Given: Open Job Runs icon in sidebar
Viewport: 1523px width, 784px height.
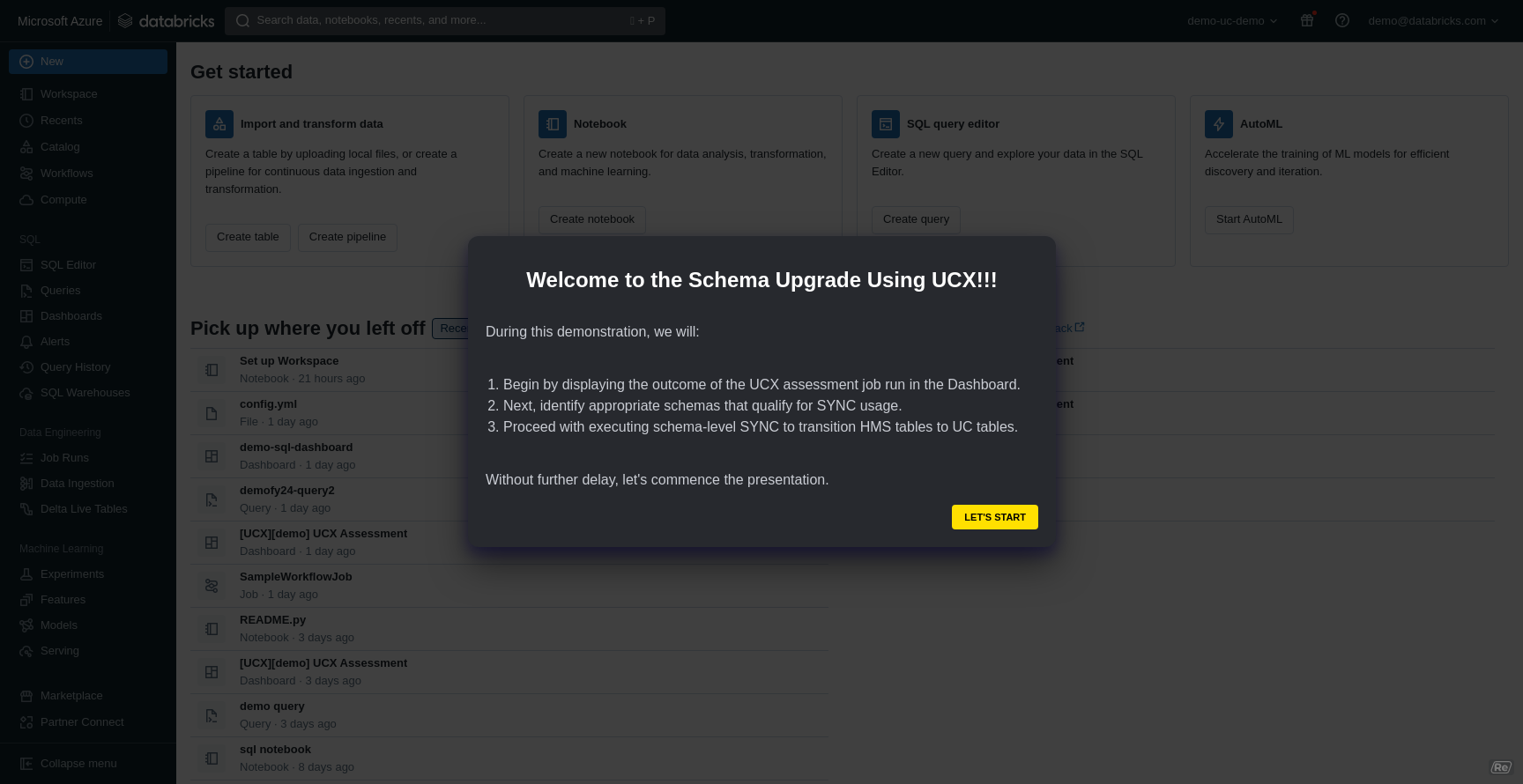Looking at the screenshot, I should (26, 458).
